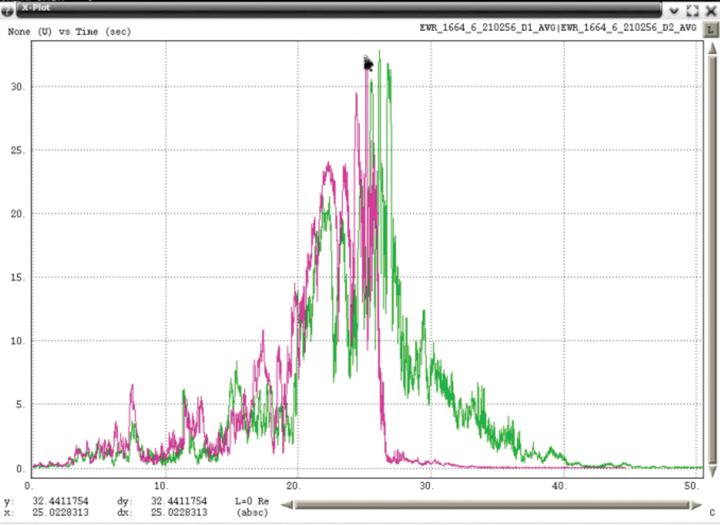Viewport: 720px width, 525px height.
Task: Click the horizontal scrollbar track
Action: click(x=490, y=505)
